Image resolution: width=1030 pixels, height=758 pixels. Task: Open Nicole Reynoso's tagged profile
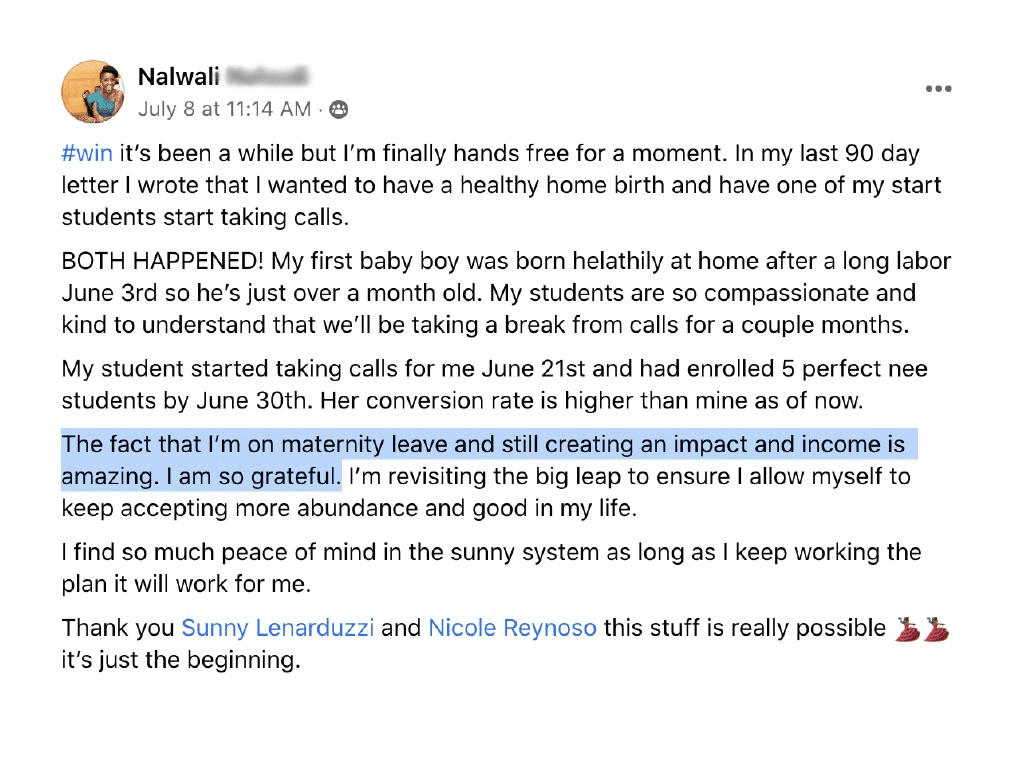(x=512, y=629)
